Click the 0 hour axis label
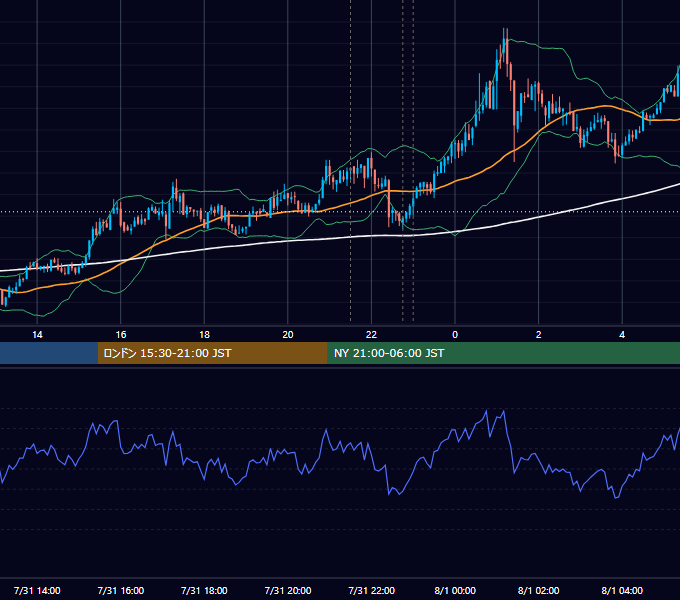This screenshot has height=600, width=680. [x=455, y=335]
